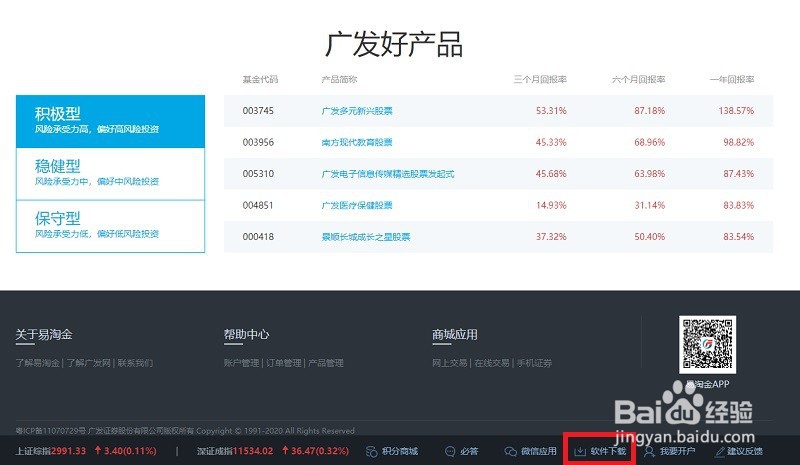Click fund code 000418

(258, 237)
